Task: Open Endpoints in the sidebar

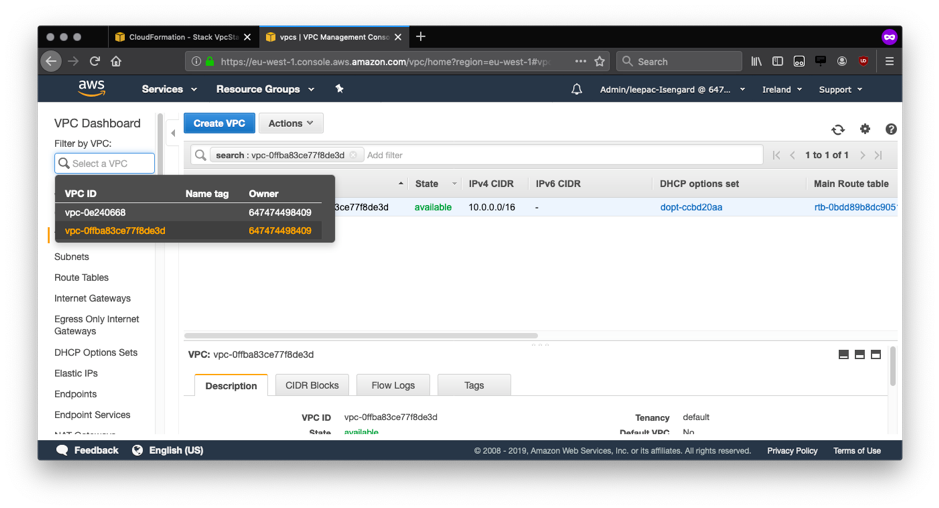Action: pos(75,394)
